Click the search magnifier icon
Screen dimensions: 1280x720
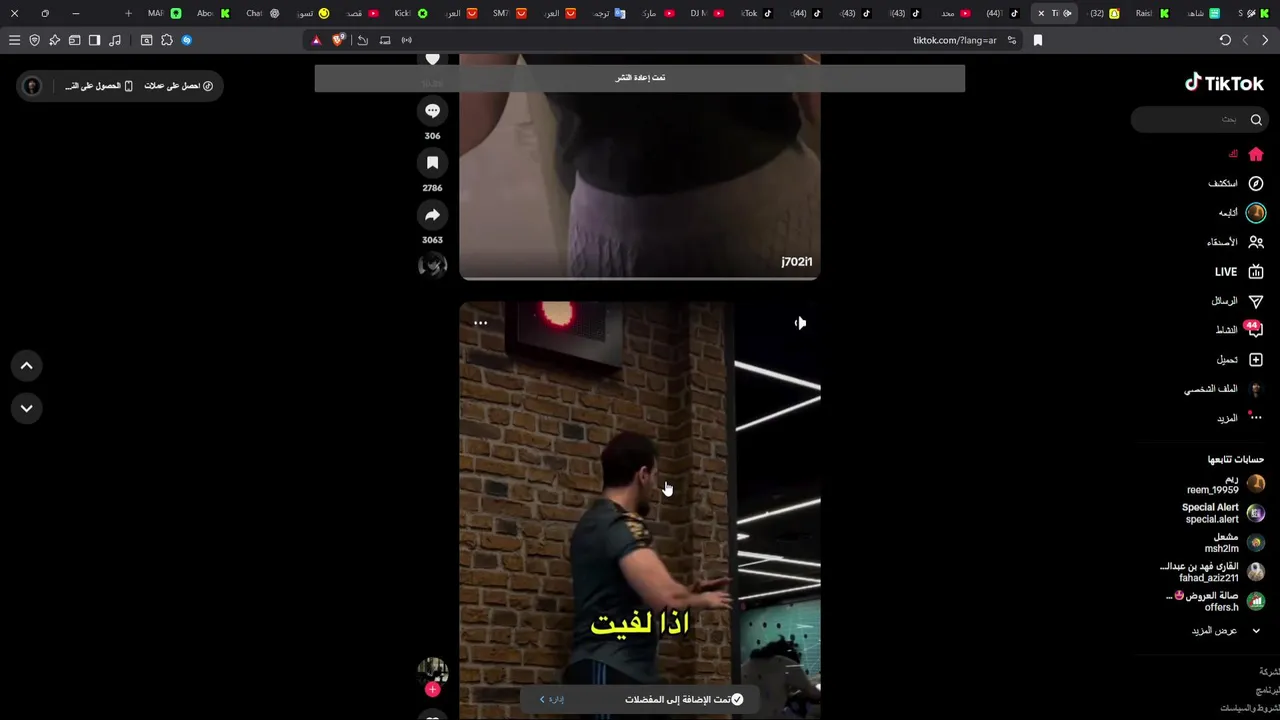coord(1256,119)
